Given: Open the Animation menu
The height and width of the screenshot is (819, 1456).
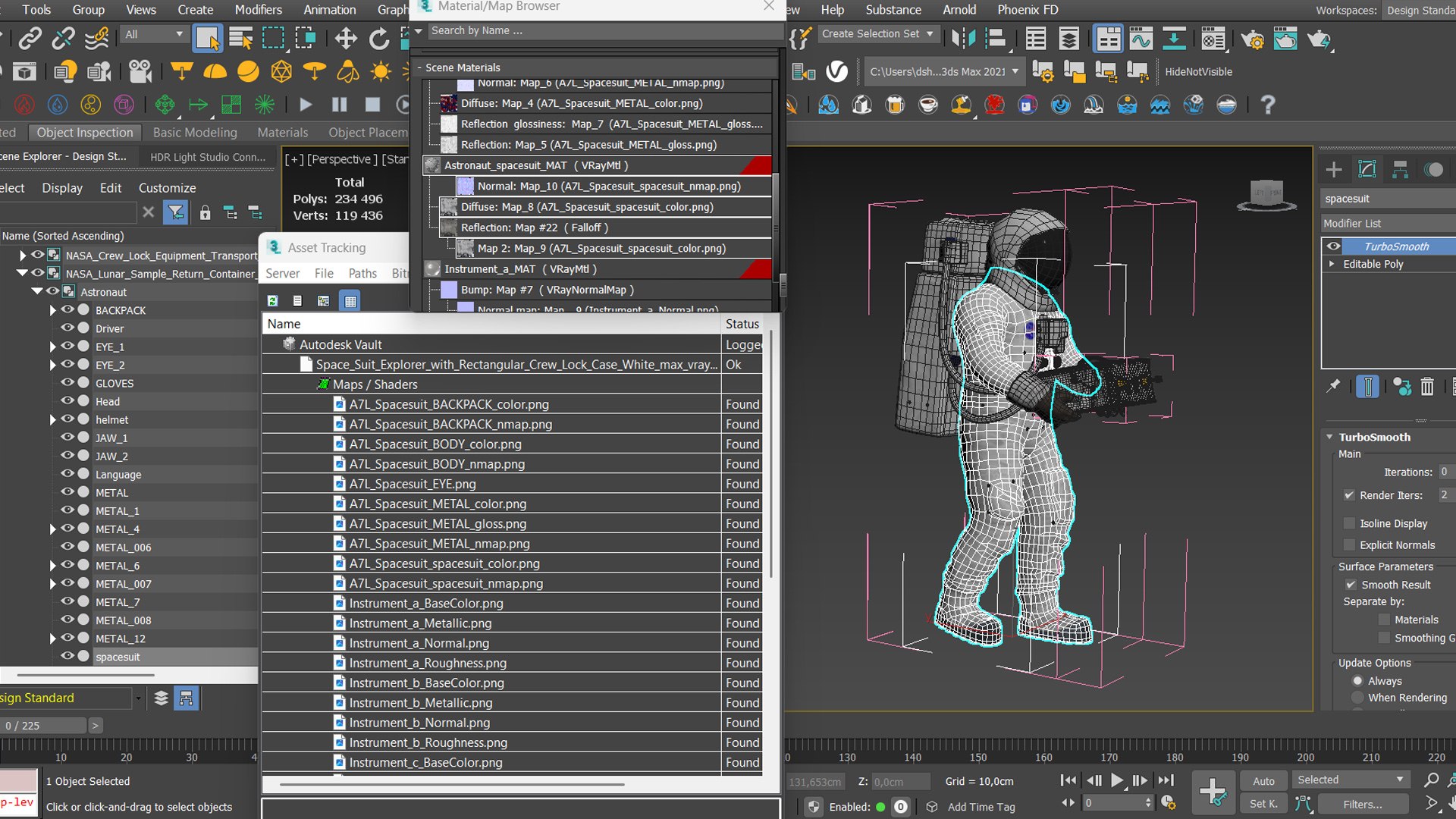Looking at the screenshot, I should click(329, 10).
